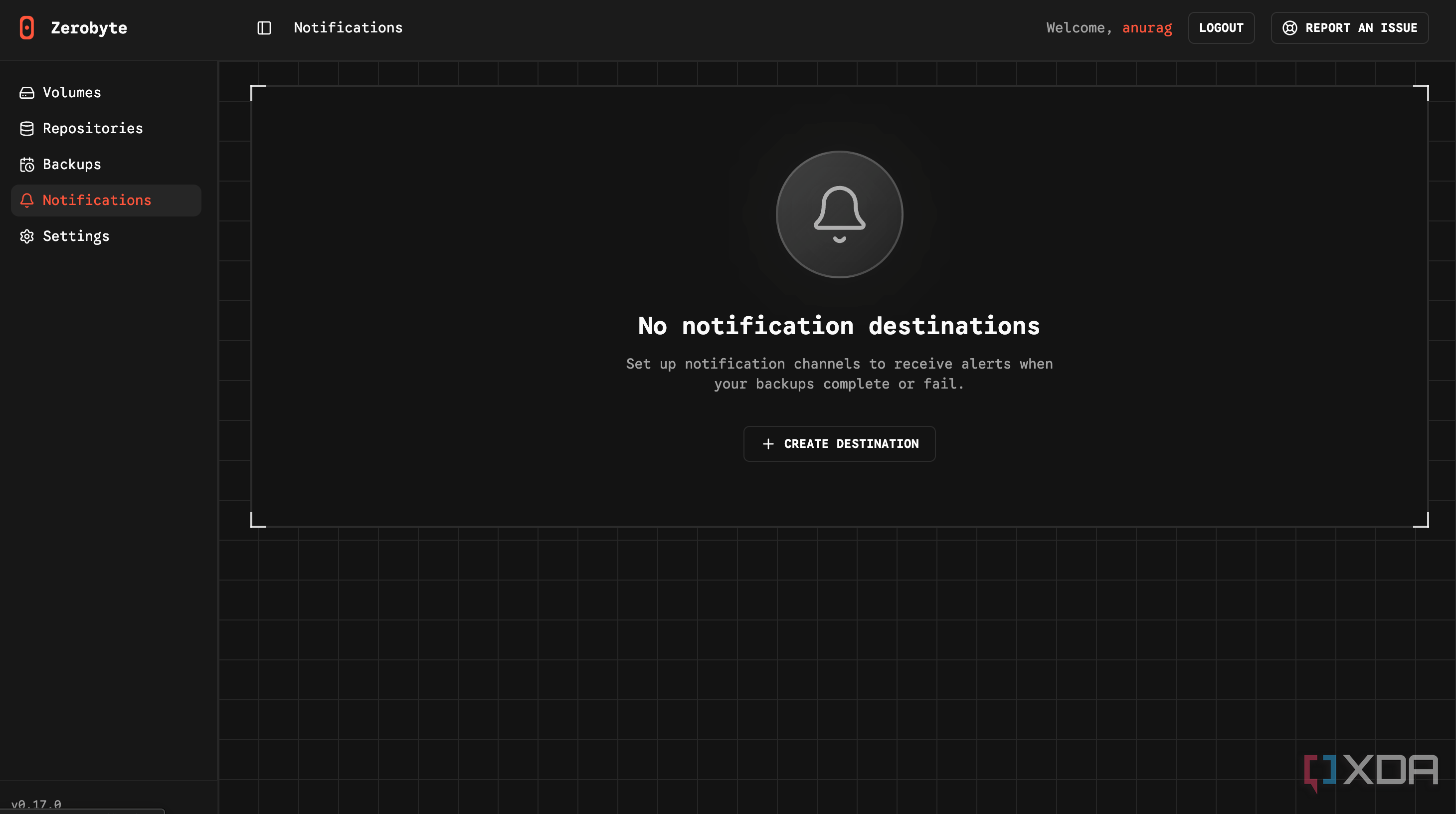Open the Settings page
This screenshot has height=814, width=1456.
coord(106,236)
